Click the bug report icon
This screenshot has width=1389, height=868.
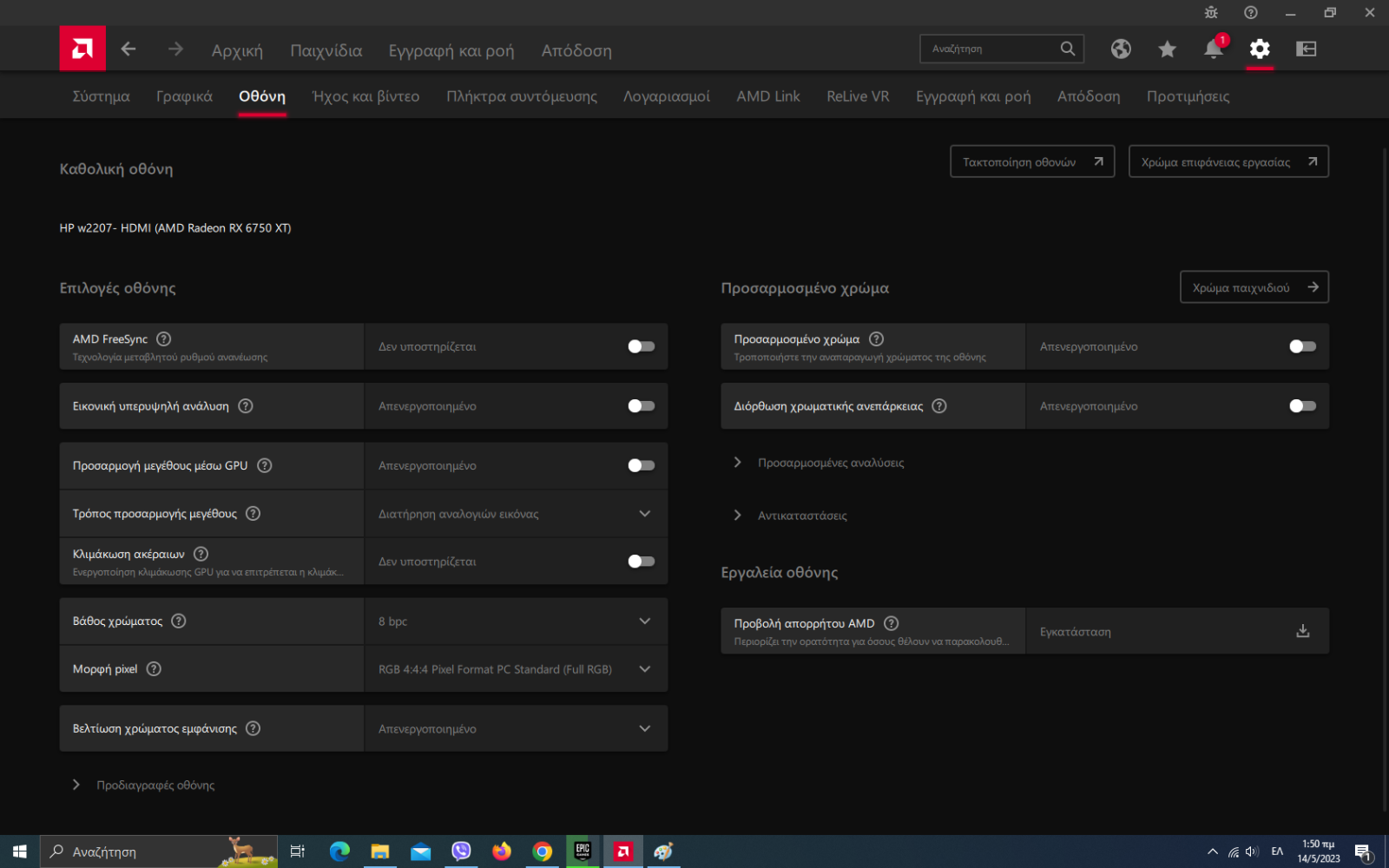1211,12
